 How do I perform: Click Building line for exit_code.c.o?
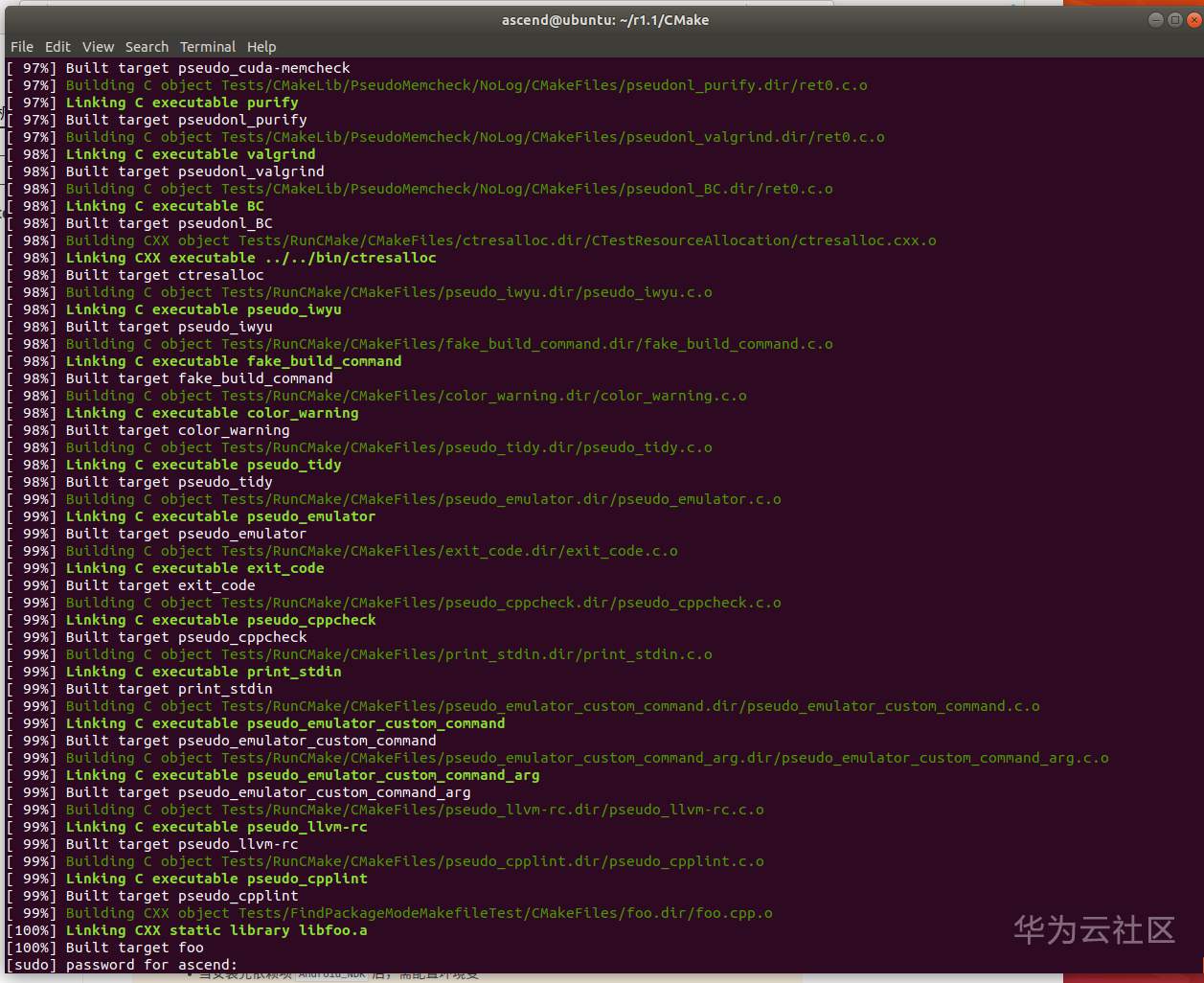[x=342, y=551]
